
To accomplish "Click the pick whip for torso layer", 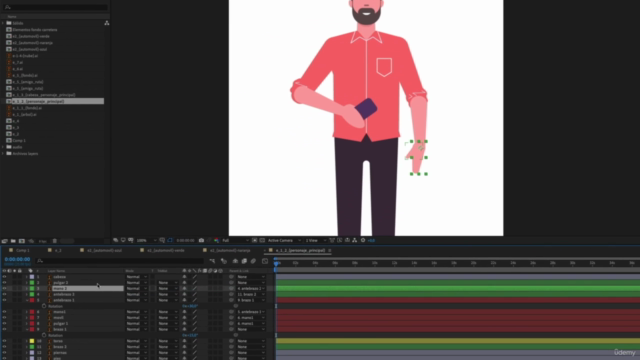I will pos(231,341).
